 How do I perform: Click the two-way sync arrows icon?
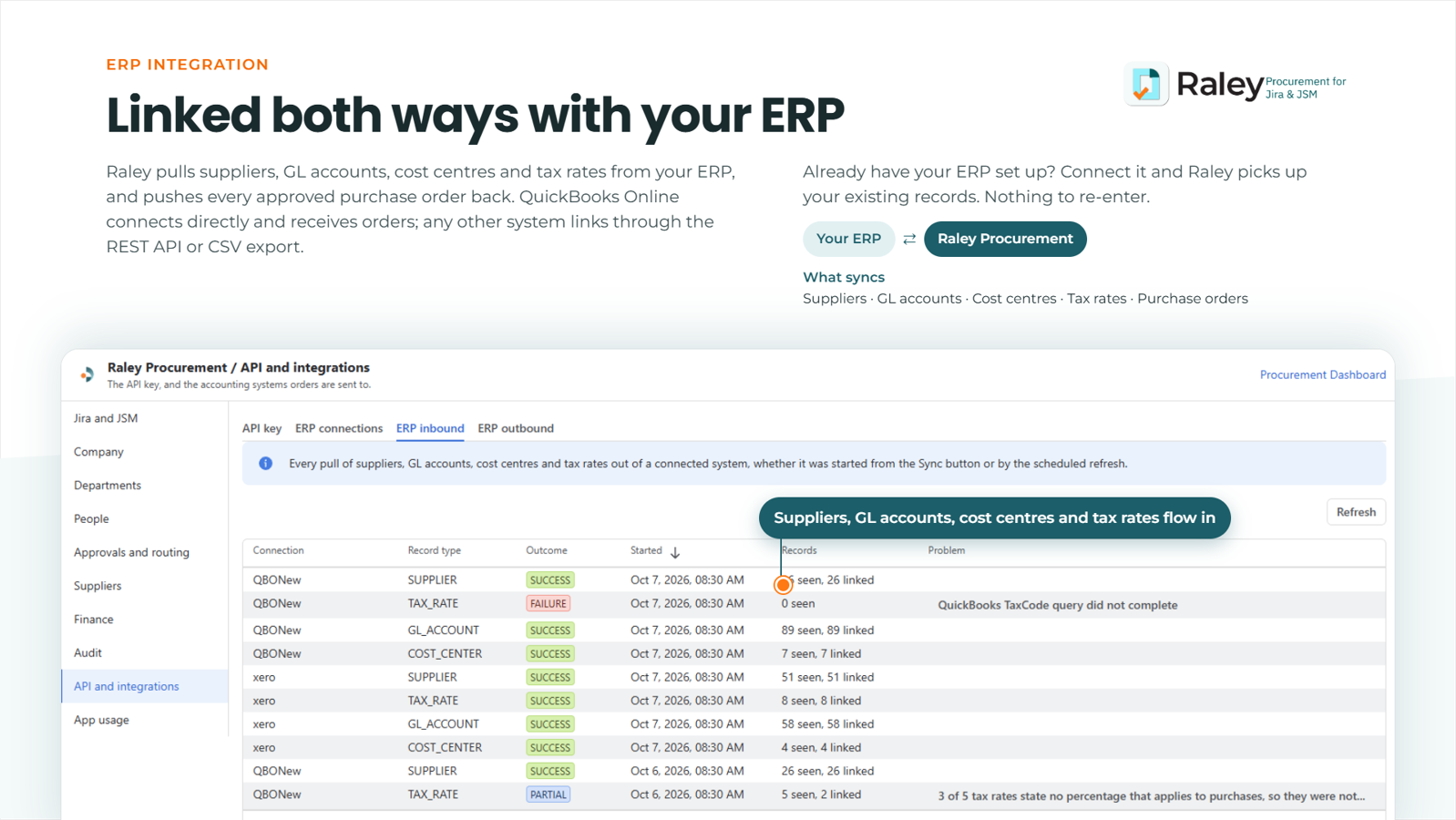(909, 239)
